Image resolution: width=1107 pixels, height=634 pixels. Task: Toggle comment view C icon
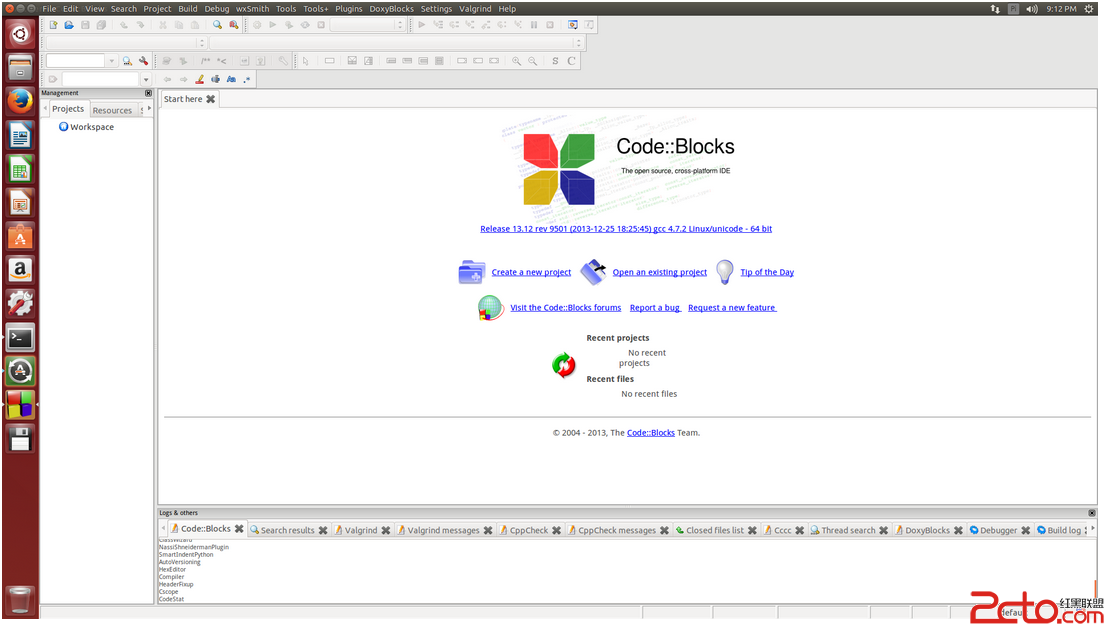point(571,61)
